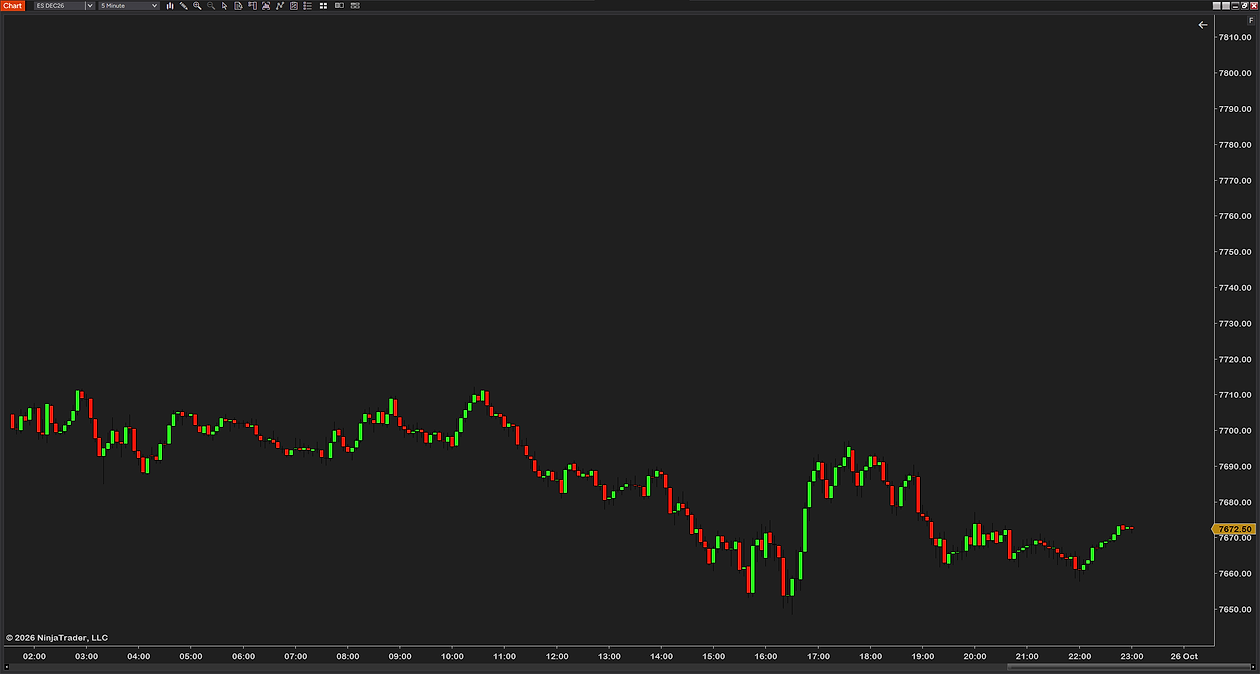Open the Indicators icon
The width and height of the screenshot is (1260, 674).
coord(279,6)
